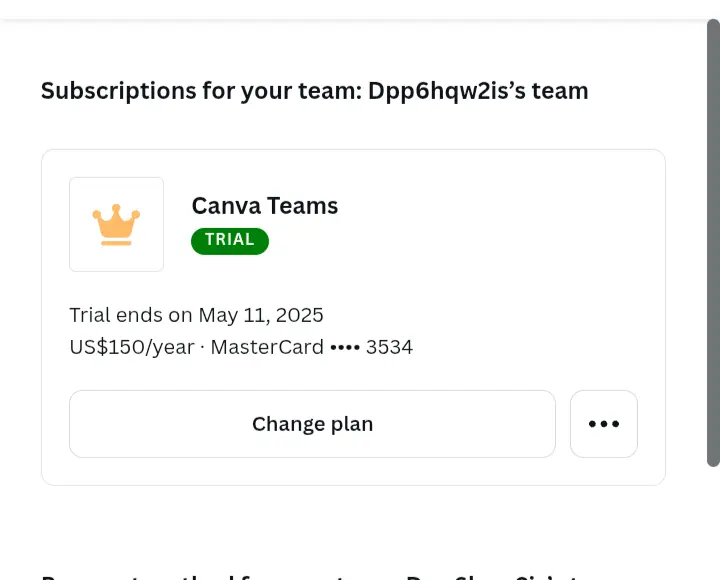Click the Canva Teams plan title
720x580 pixels.
pyautogui.click(x=265, y=206)
